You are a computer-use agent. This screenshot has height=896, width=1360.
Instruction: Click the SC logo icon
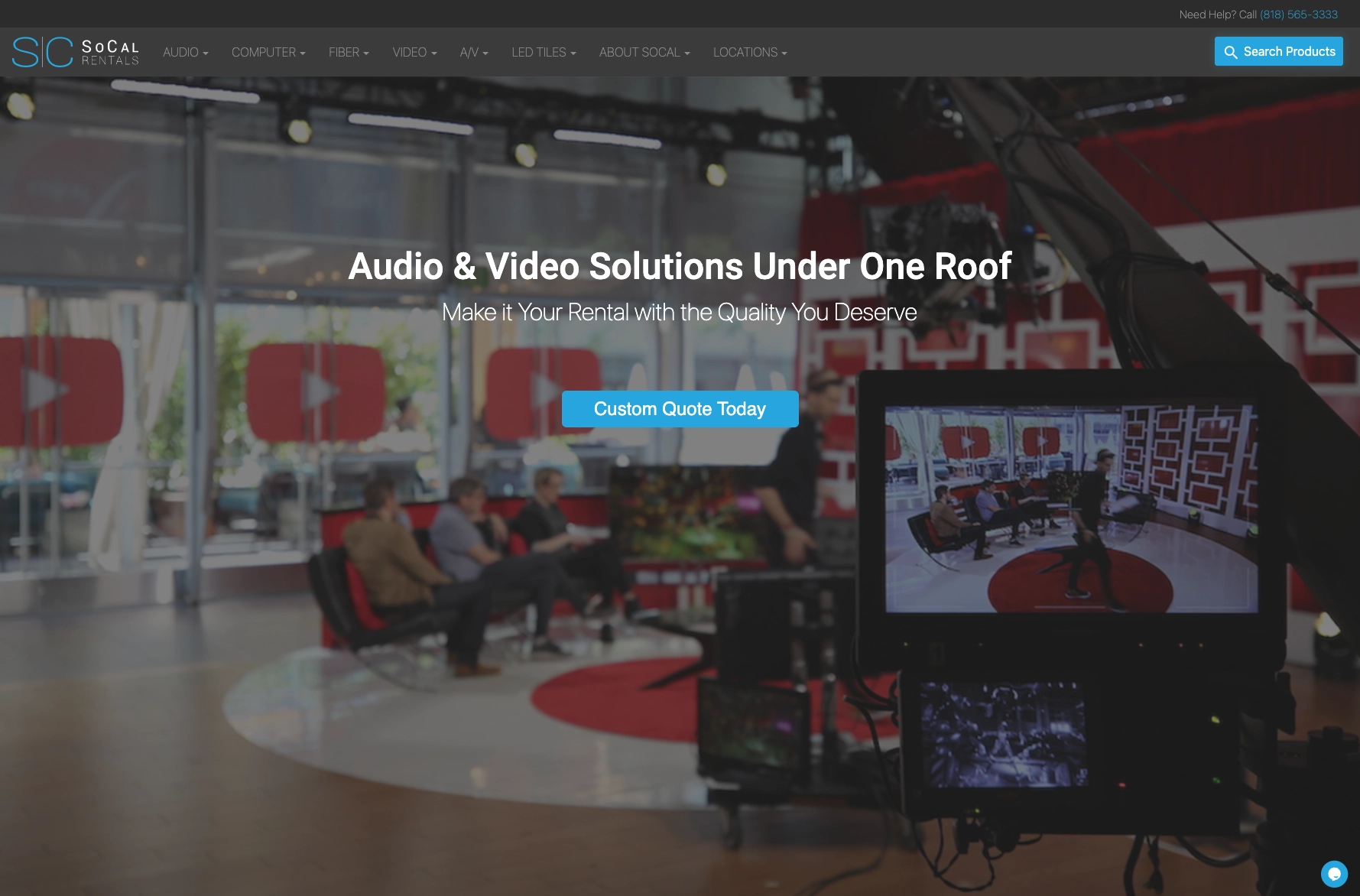pyautogui.click(x=42, y=52)
